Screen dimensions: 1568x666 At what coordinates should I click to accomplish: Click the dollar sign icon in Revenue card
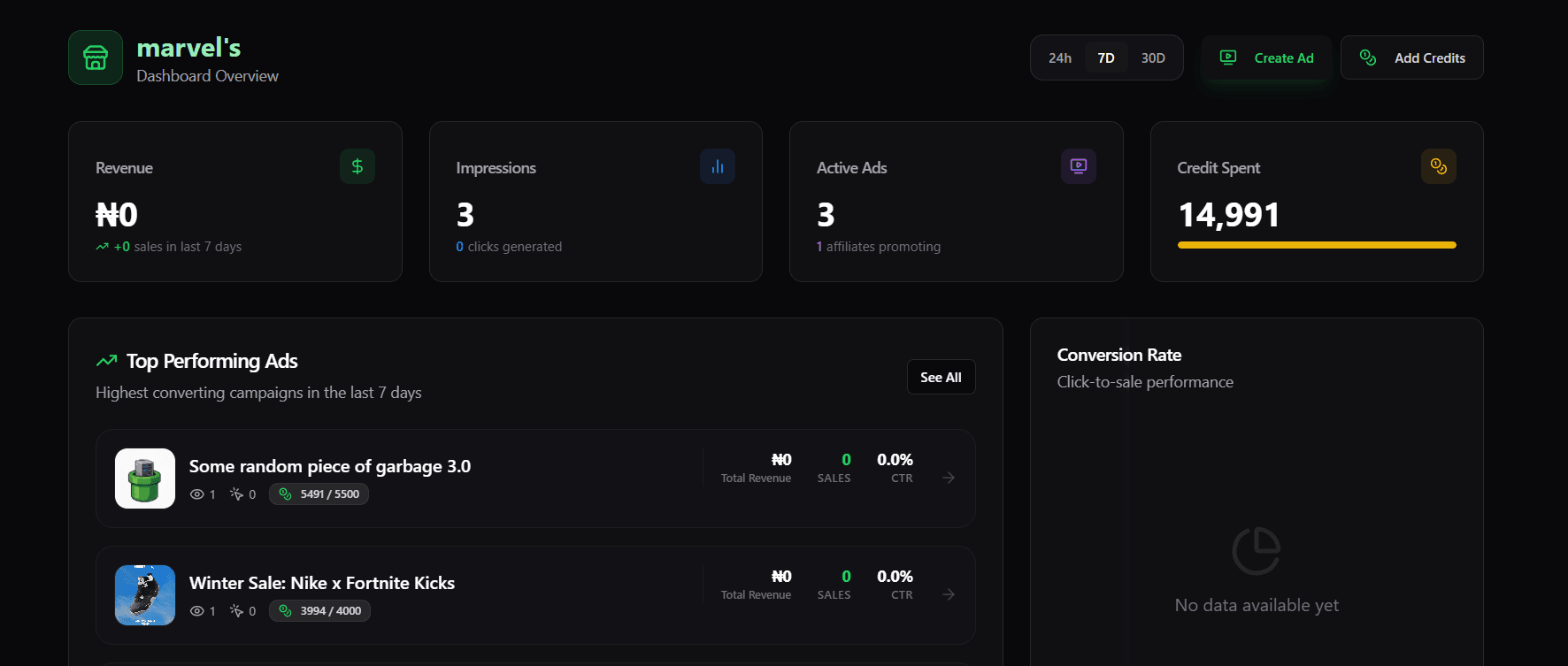tap(357, 166)
